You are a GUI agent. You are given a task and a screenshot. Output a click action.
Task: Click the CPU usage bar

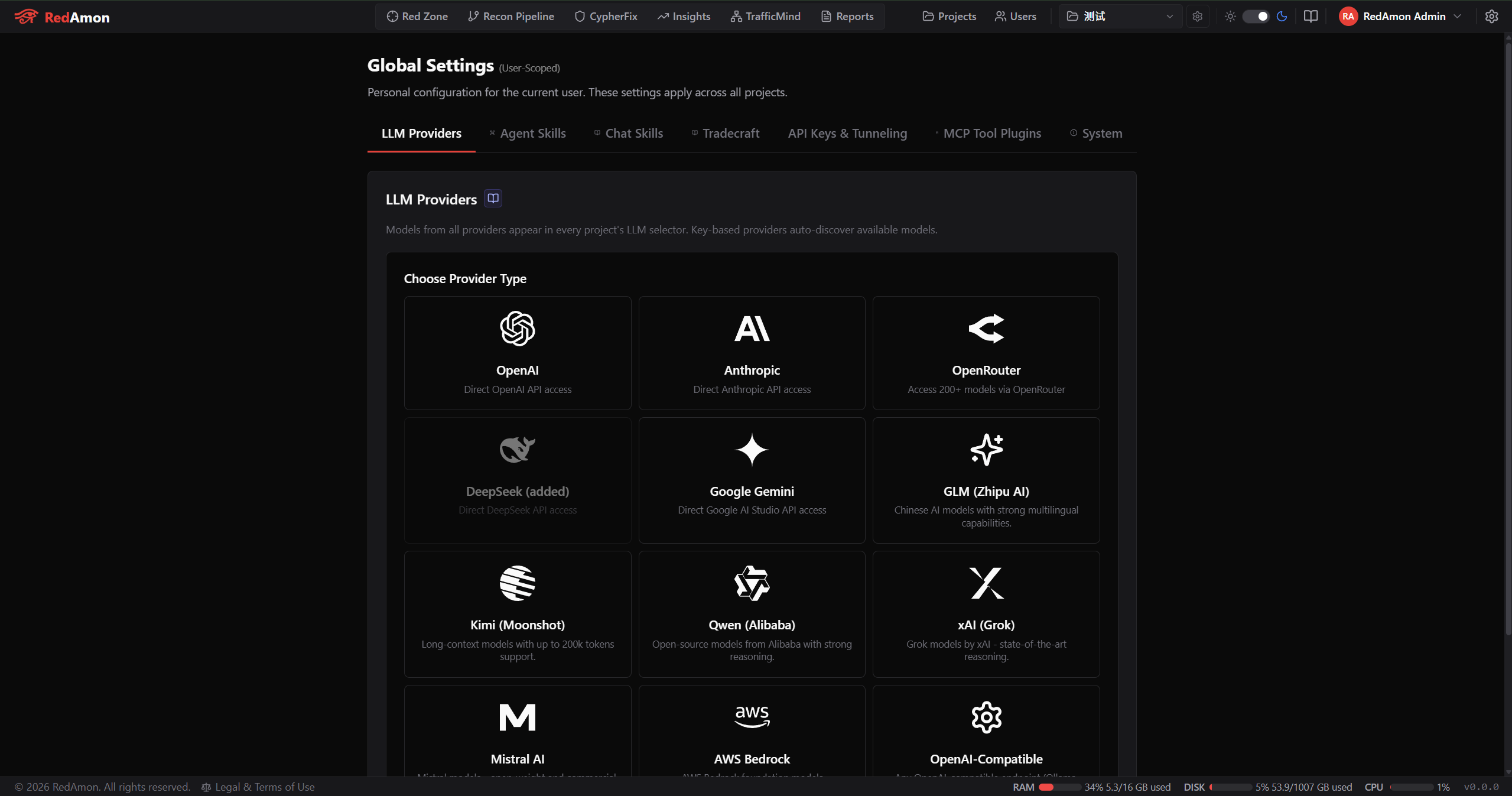tap(1411, 787)
